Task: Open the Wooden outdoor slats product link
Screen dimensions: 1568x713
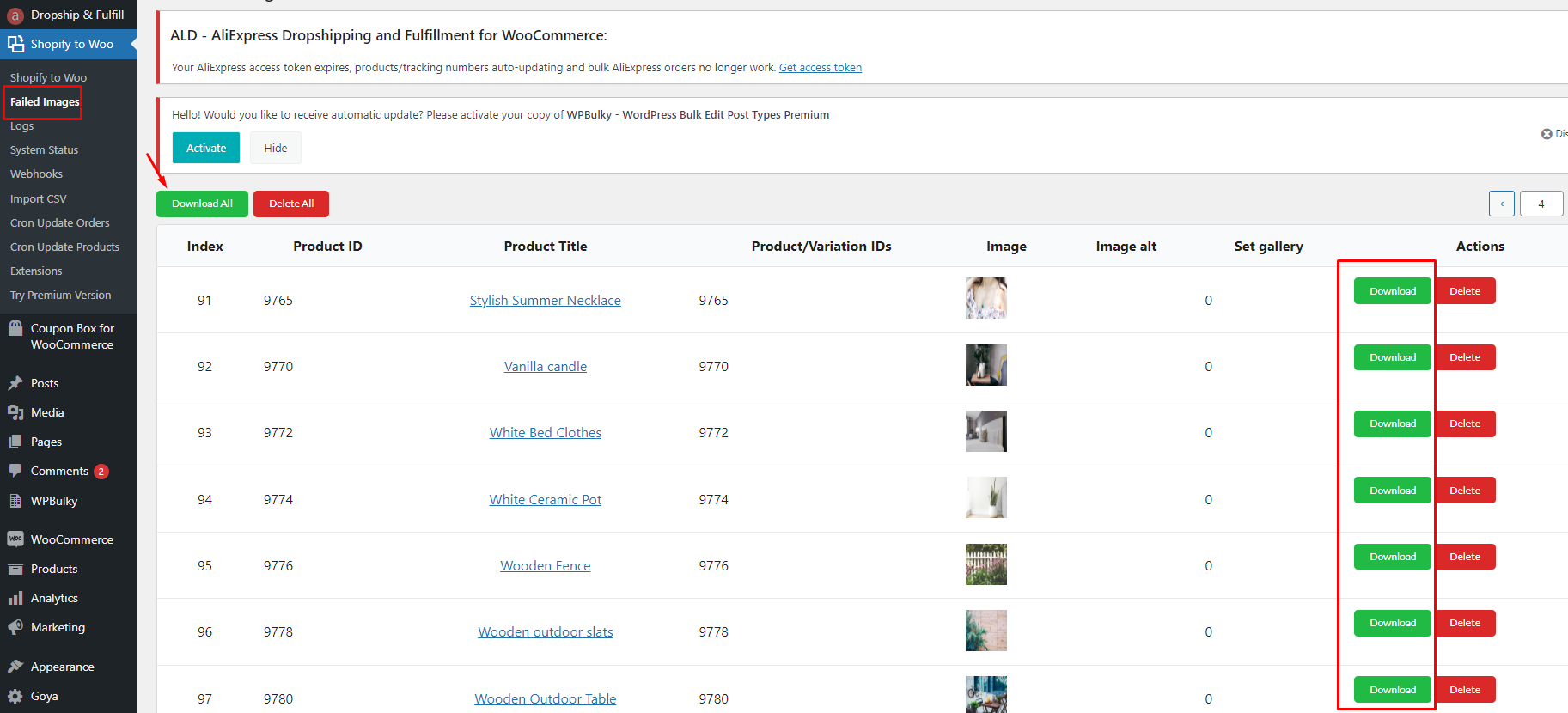Action: [546, 631]
